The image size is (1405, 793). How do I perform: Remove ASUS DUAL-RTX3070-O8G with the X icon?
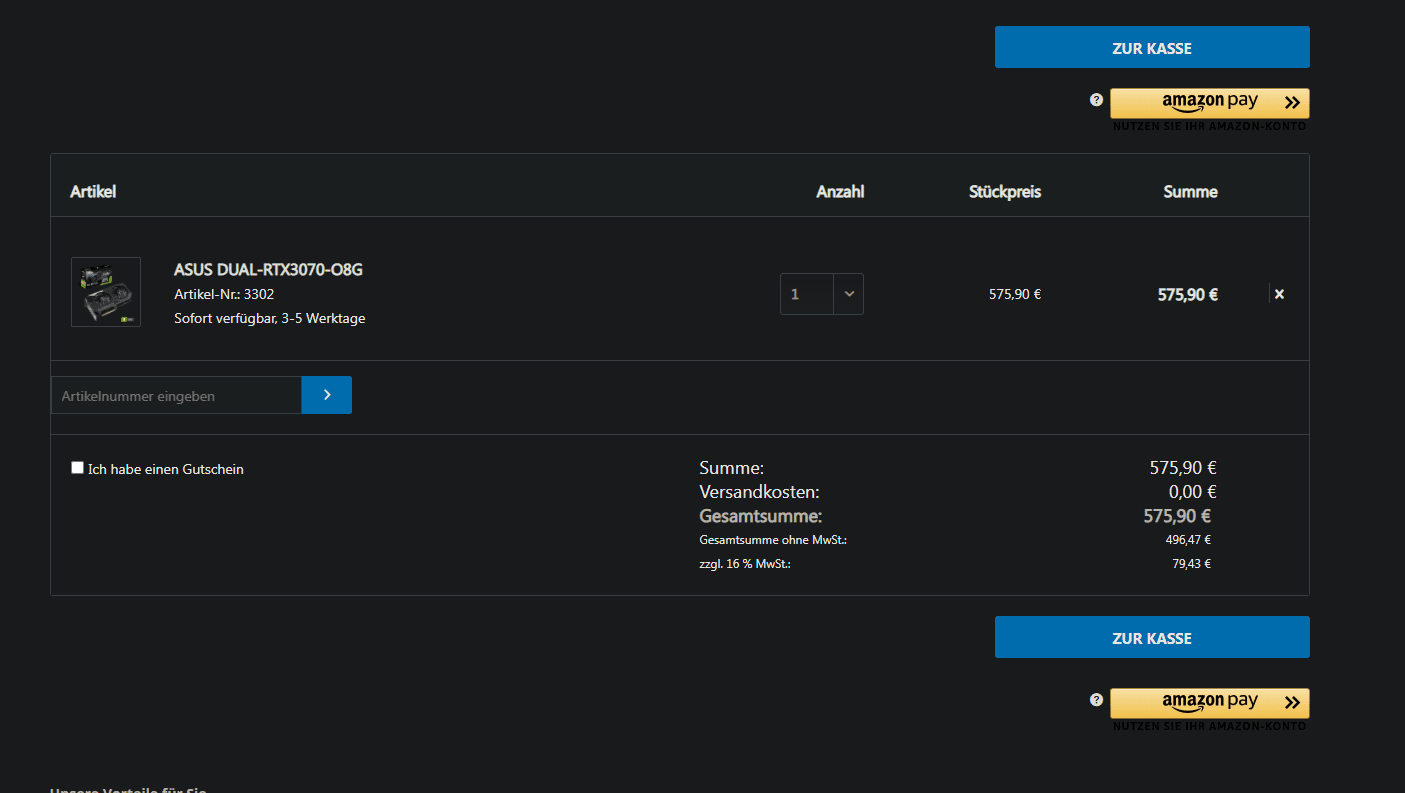coord(1279,294)
